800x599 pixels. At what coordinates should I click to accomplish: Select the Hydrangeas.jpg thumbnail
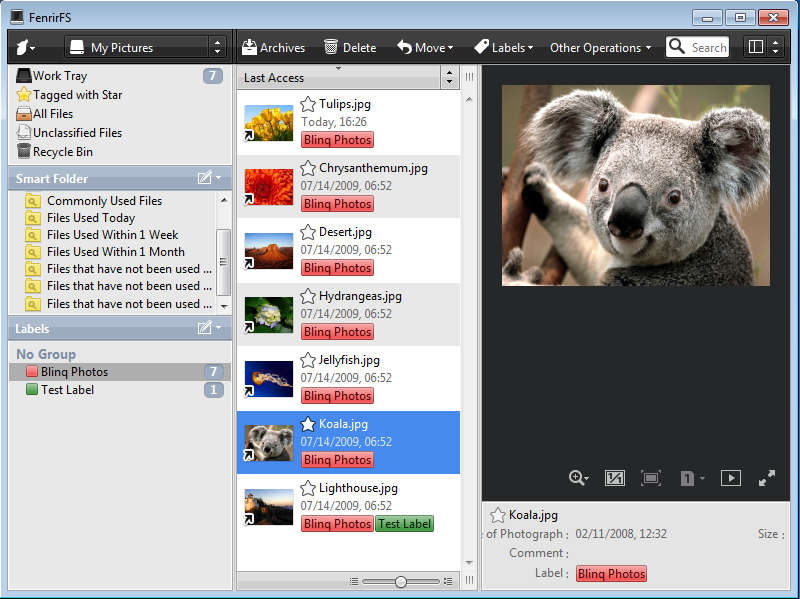pos(269,315)
